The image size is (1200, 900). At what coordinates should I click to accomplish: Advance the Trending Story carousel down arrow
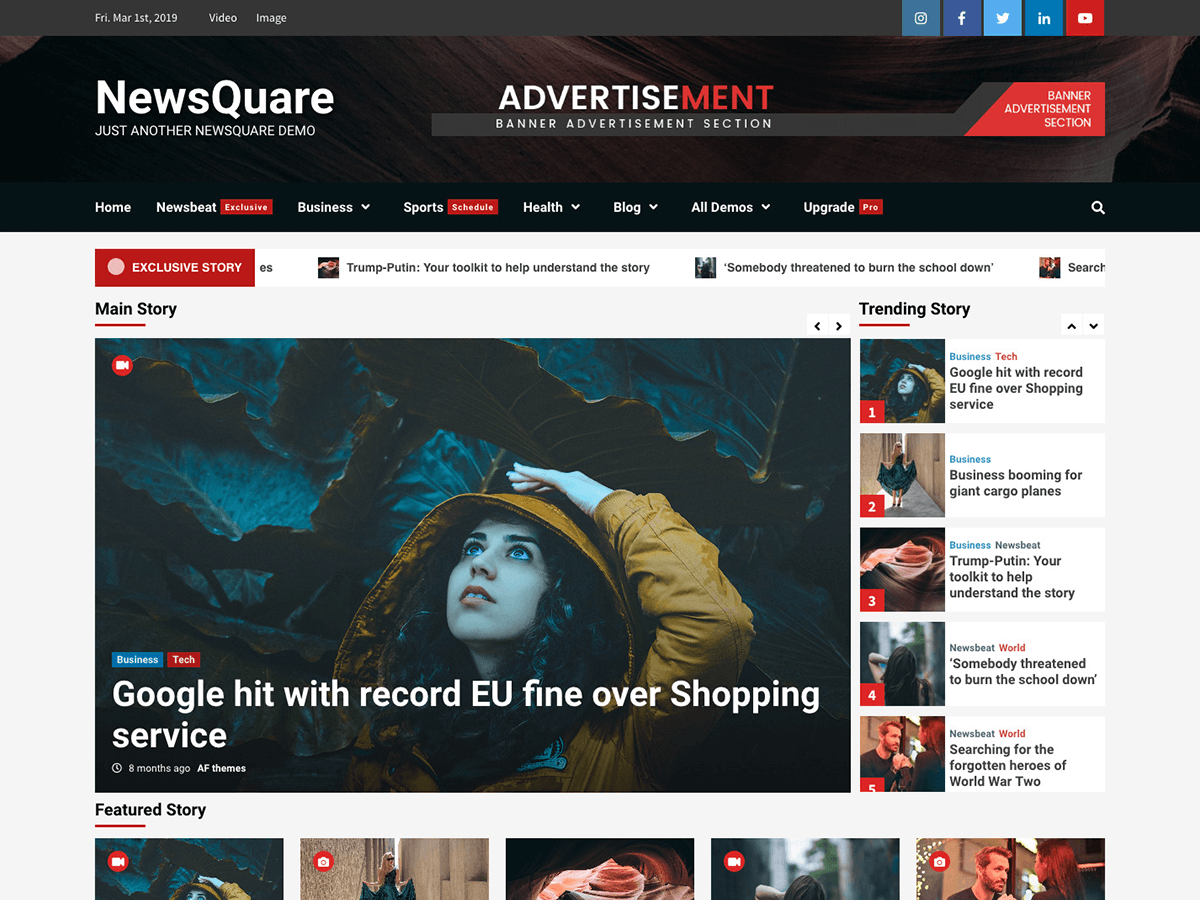click(x=1093, y=325)
